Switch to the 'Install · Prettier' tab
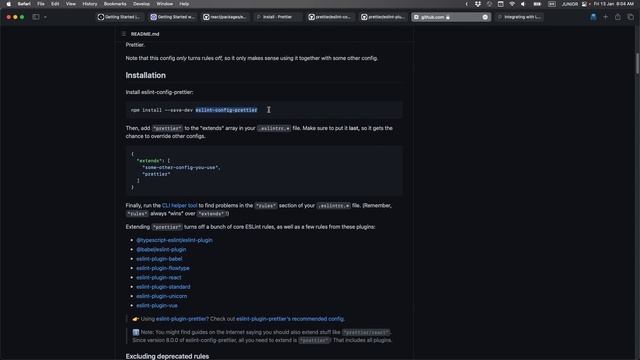 [278, 17]
